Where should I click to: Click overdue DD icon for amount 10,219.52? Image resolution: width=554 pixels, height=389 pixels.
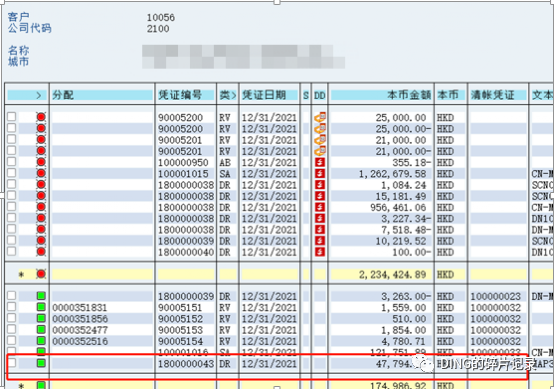click(320, 241)
